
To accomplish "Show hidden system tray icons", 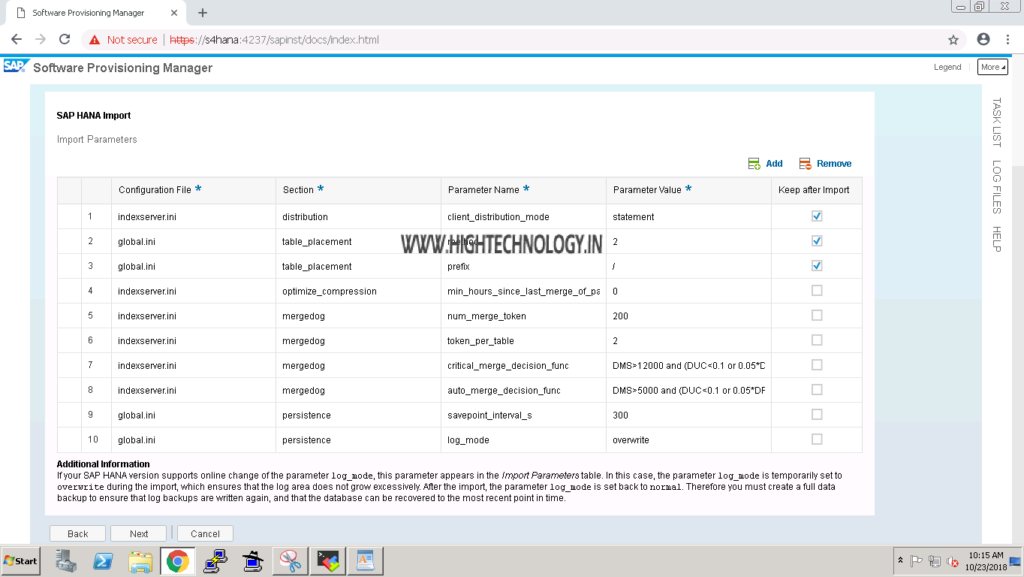I will coord(901,561).
